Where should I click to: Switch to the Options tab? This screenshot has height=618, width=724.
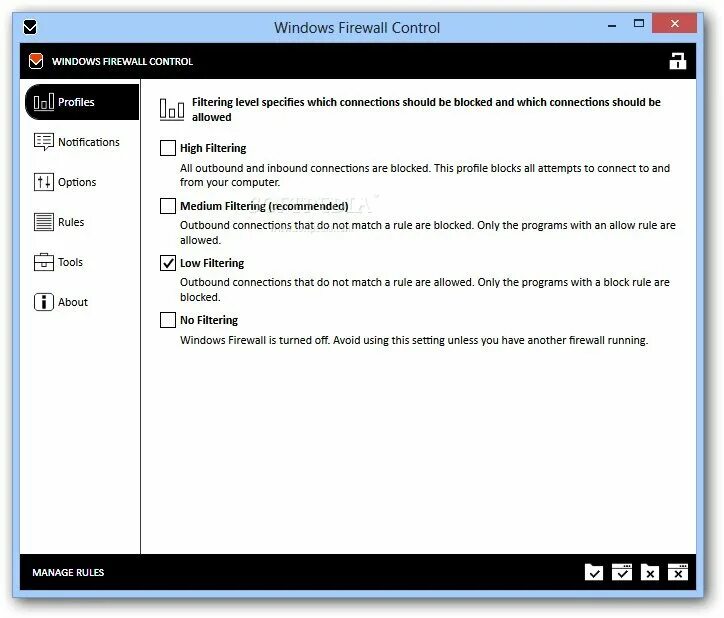[x=65, y=182]
